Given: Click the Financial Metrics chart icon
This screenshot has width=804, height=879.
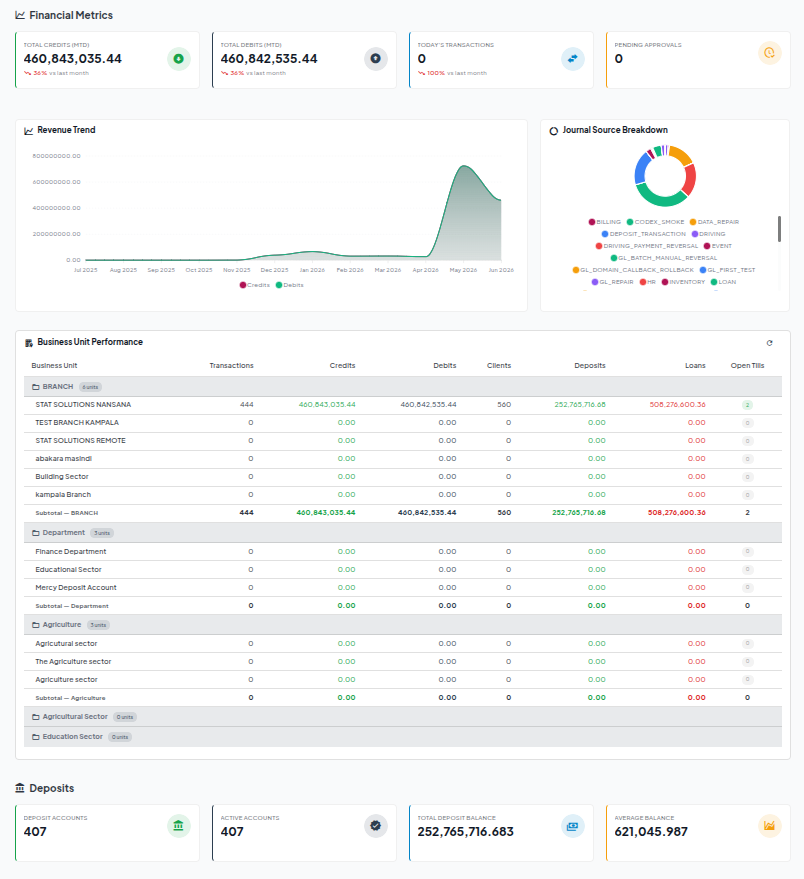Looking at the screenshot, I should click(20, 15).
